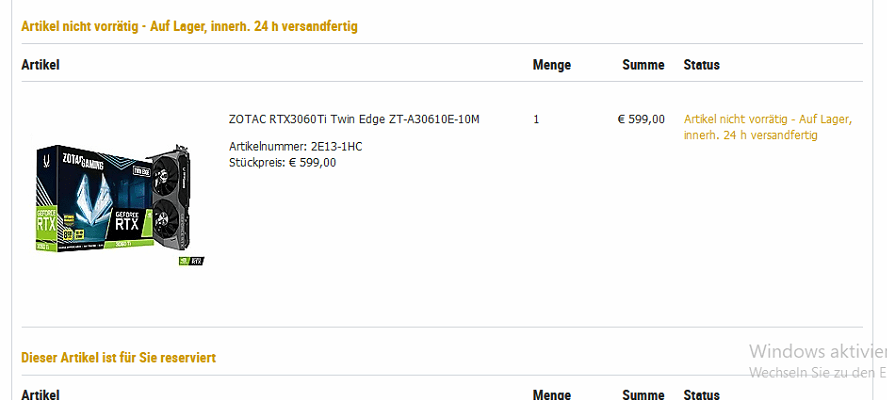Screen dimensions: 887x400
Task: Click the € 599,00 total in the Summe column
Action: coord(641,119)
